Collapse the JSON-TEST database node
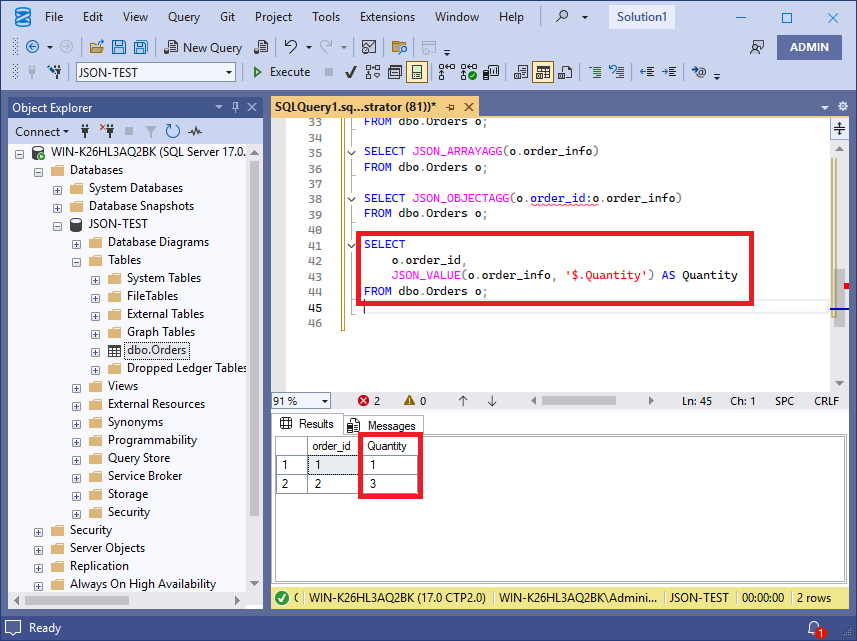 57,226
